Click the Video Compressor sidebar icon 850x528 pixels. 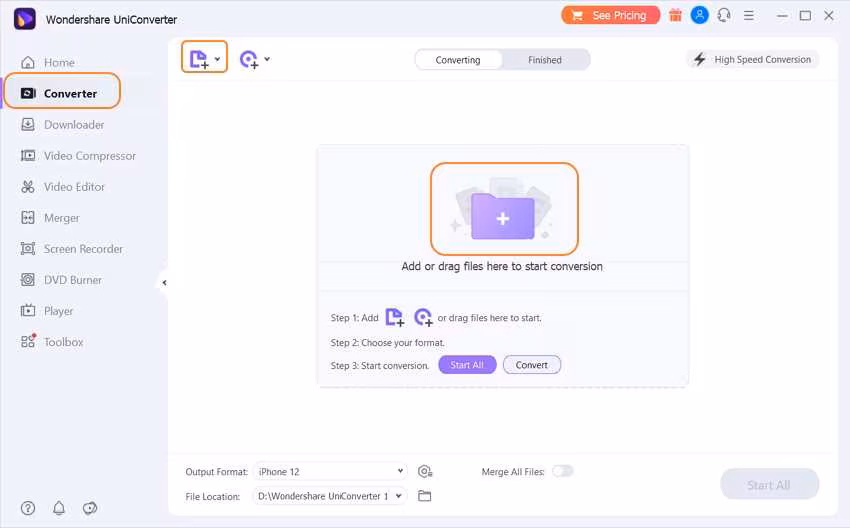[x=28, y=156]
